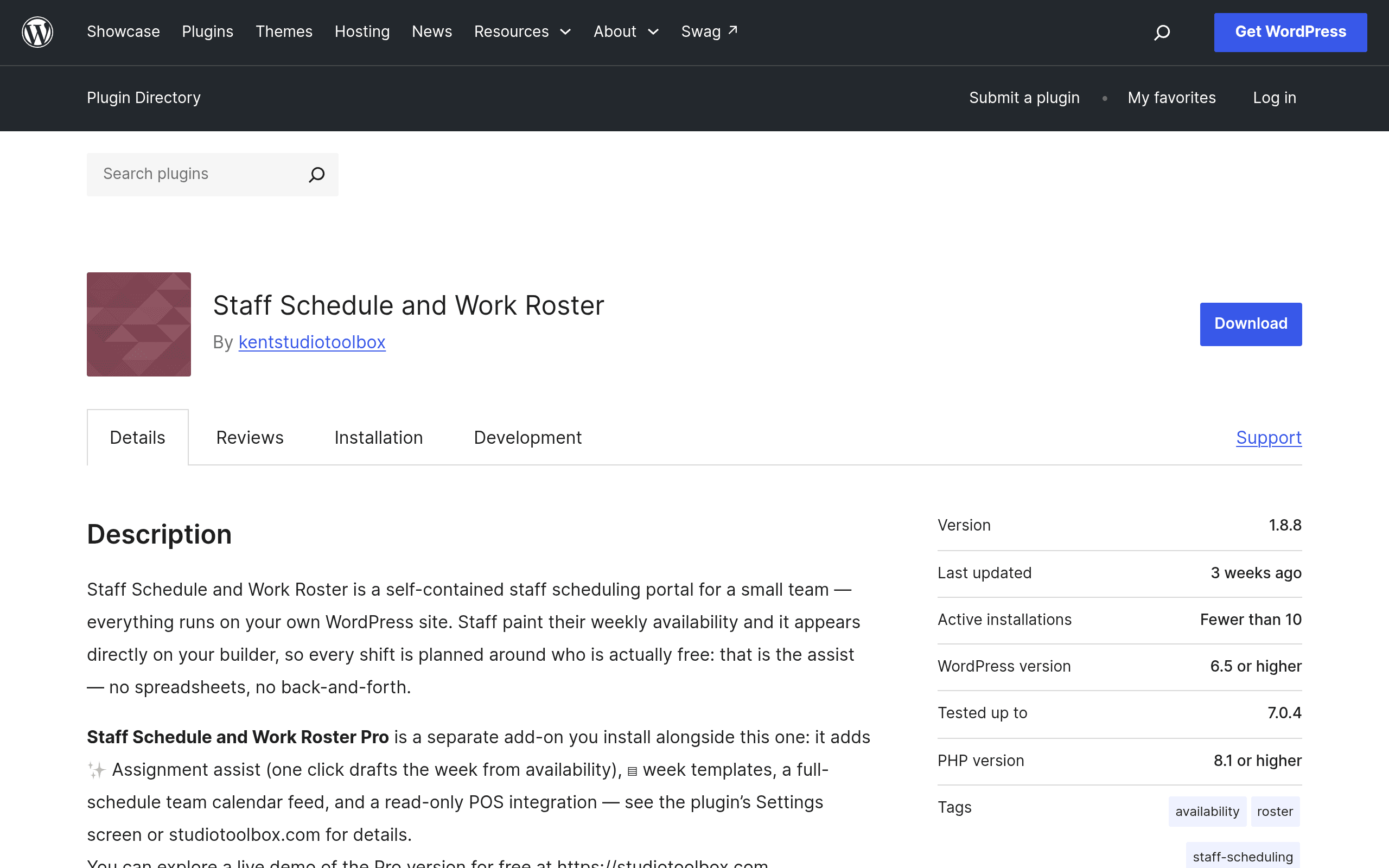Open the Hosting menu item
The width and height of the screenshot is (1389, 868).
362,31
